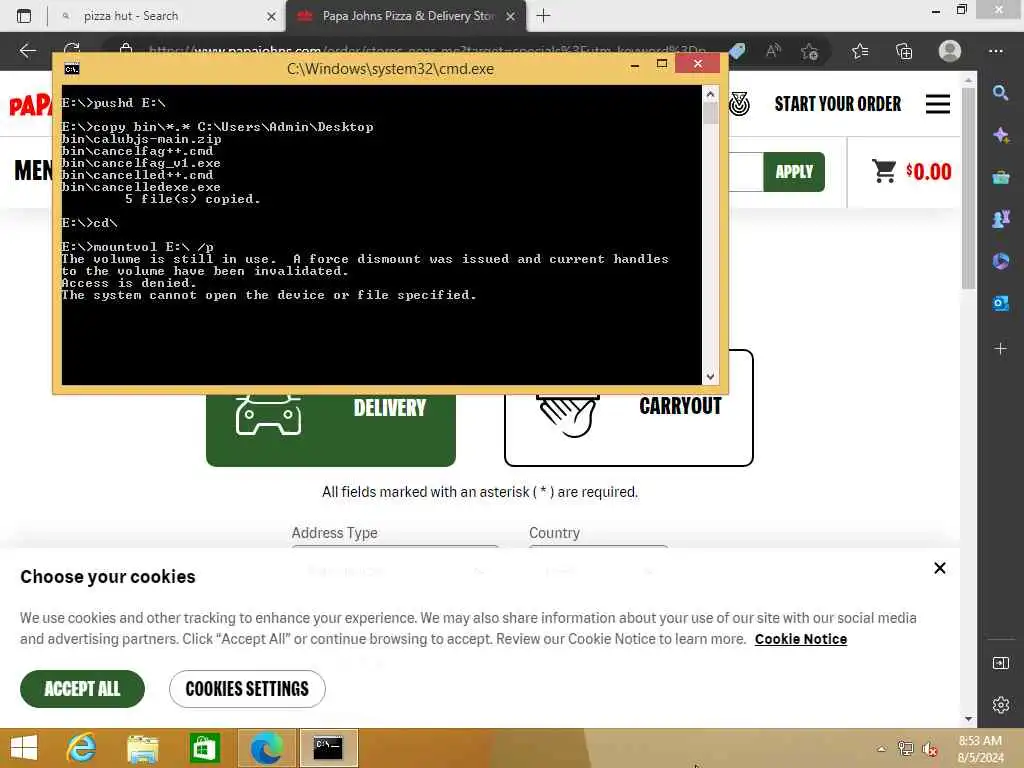1024x768 pixels.
Task: Click the Papa Johns logo
Action: [30, 104]
